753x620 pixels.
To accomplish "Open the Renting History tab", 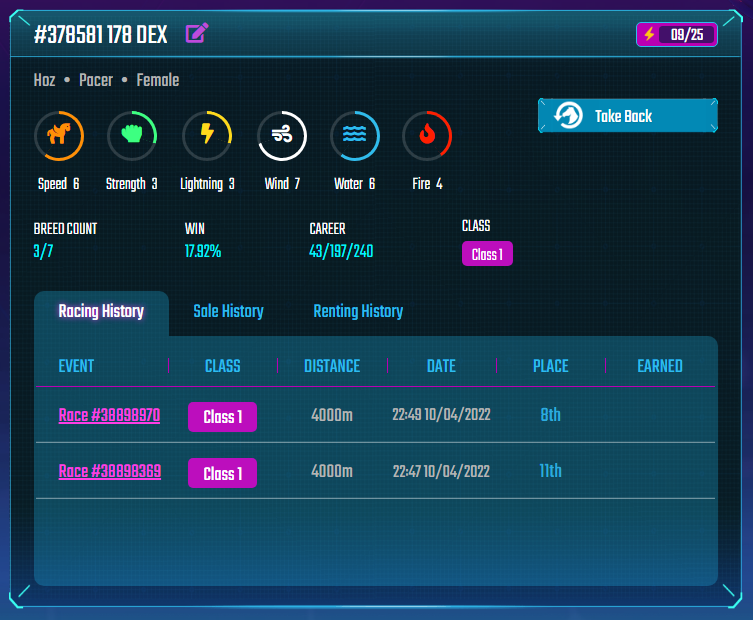I will (x=358, y=311).
